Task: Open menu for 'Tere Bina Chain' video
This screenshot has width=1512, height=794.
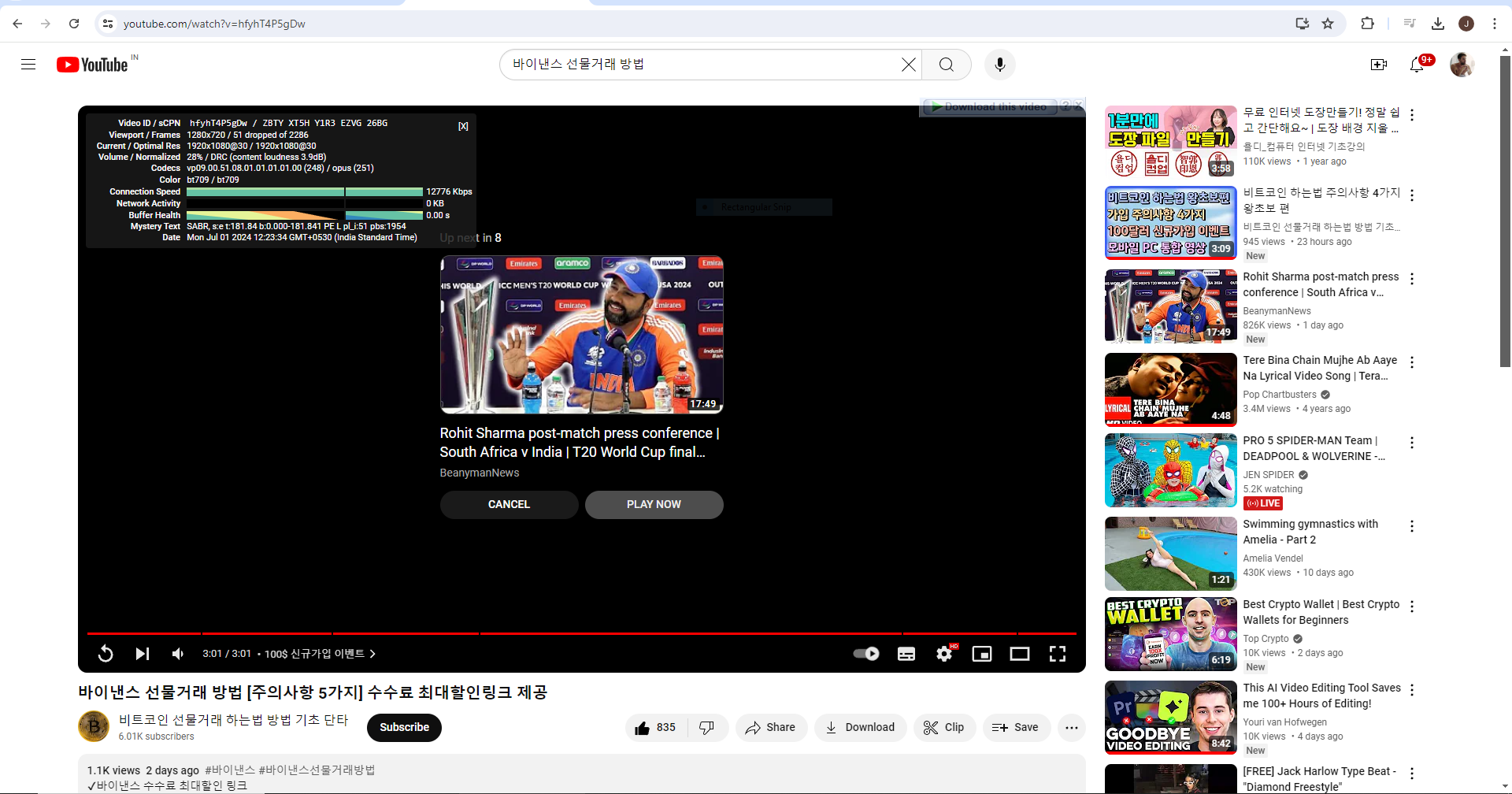Action: tap(1412, 362)
